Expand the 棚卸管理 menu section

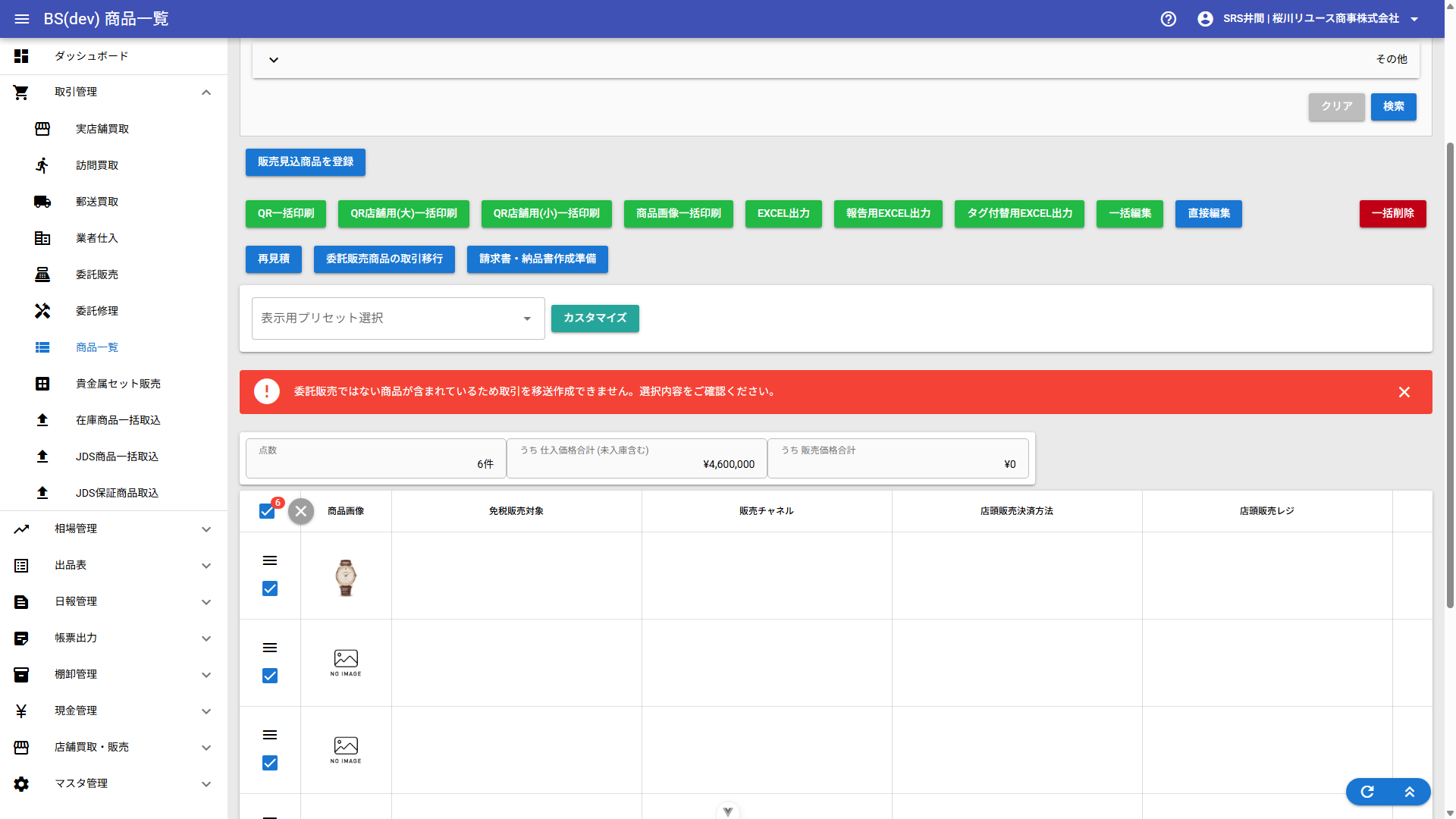206,675
